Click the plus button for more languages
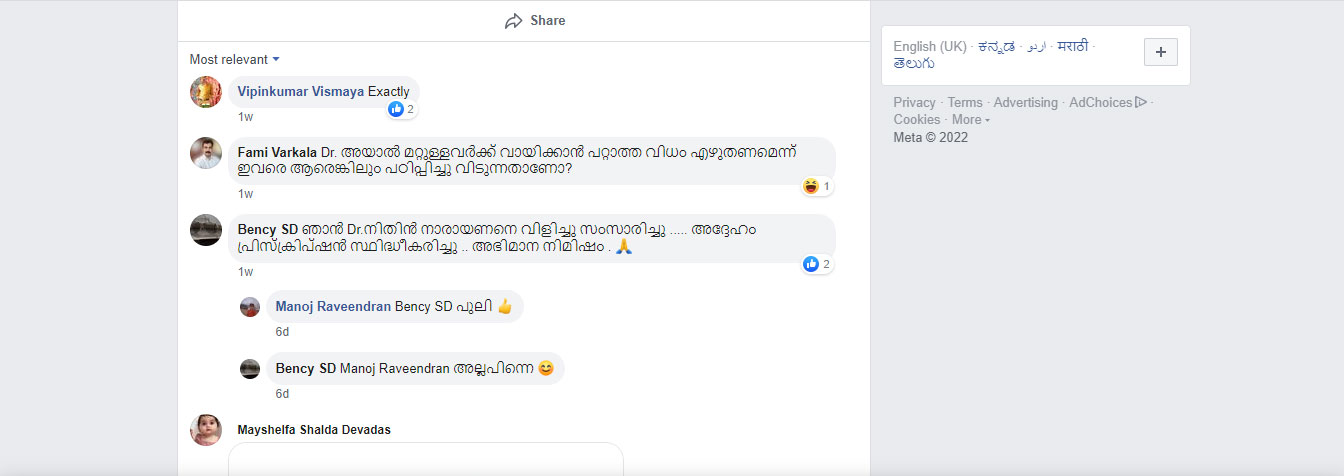The width and height of the screenshot is (1344, 476). (x=1160, y=52)
